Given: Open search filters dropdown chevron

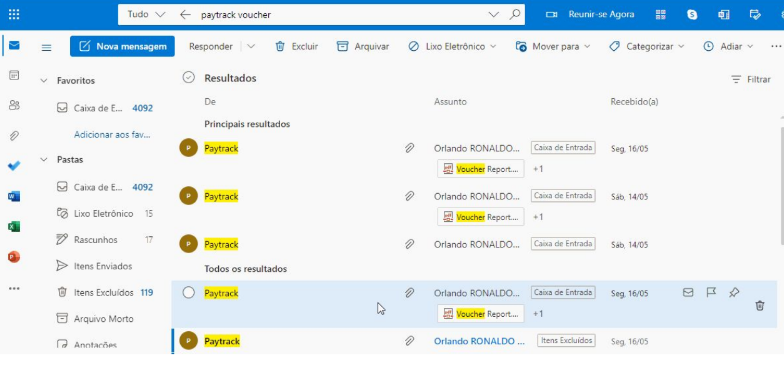Looking at the screenshot, I should point(494,14).
